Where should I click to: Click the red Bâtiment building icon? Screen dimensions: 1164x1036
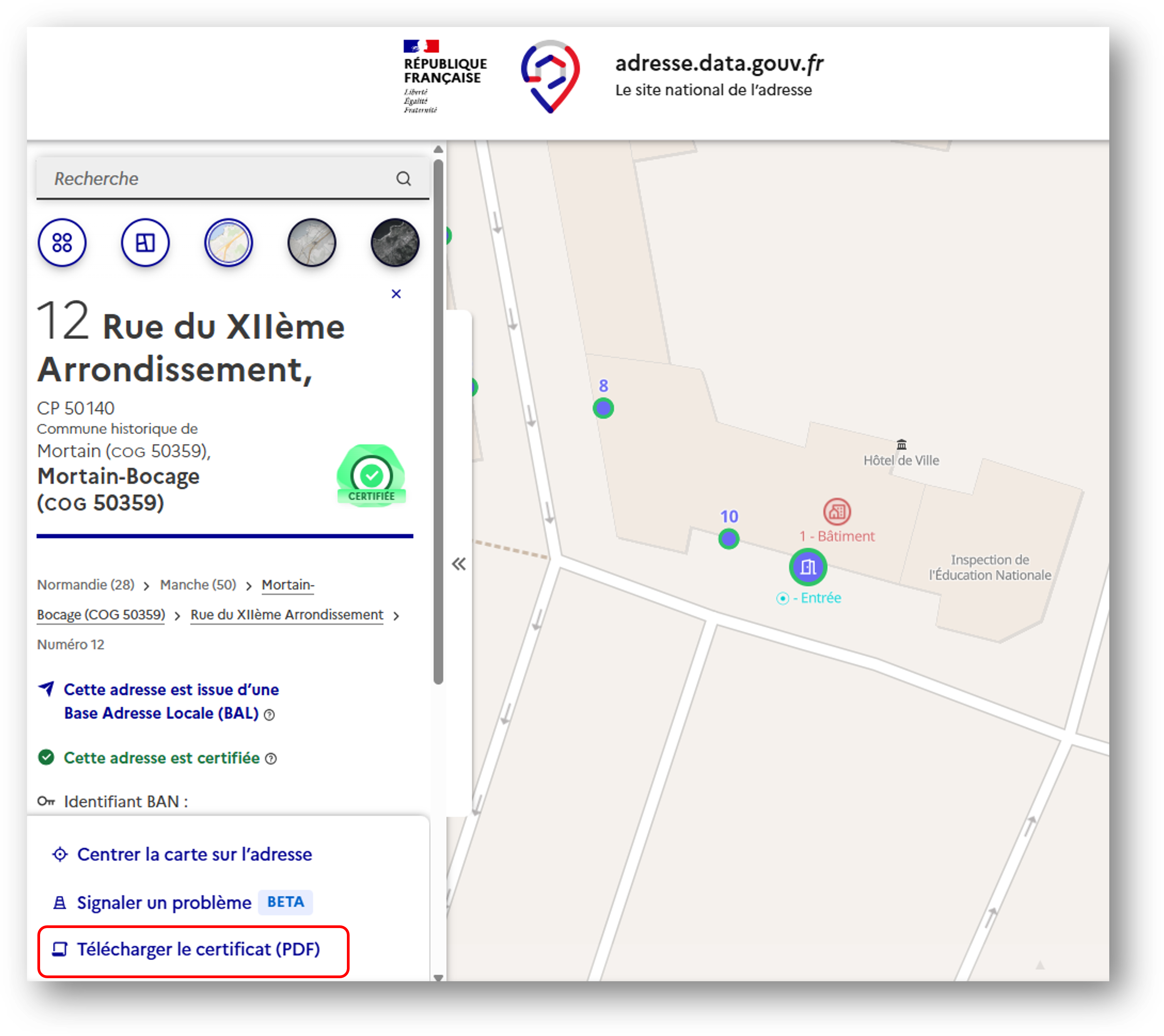(x=836, y=512)
